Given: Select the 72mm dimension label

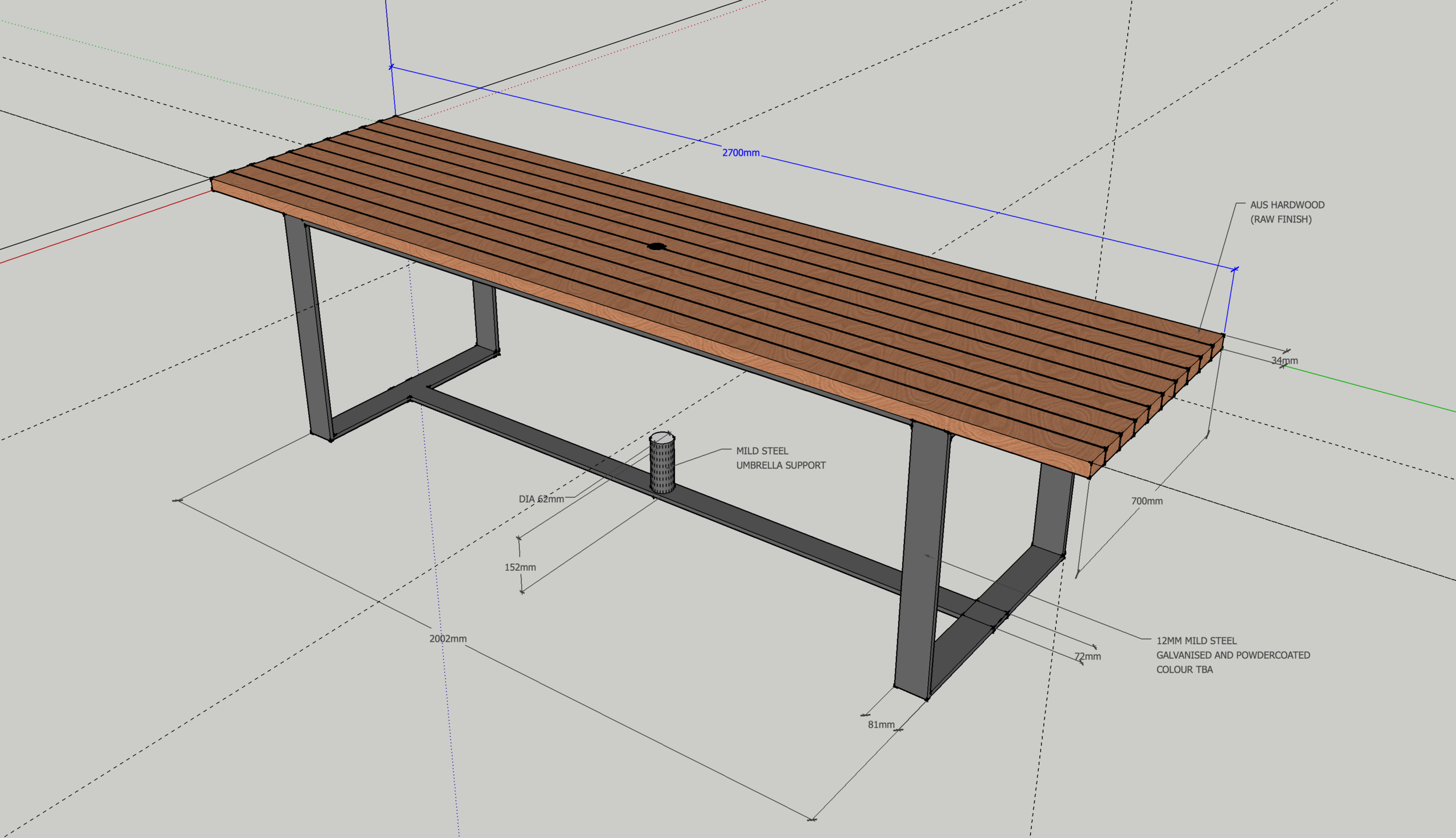Looking at the screenshot, I should coord(1087,656).
